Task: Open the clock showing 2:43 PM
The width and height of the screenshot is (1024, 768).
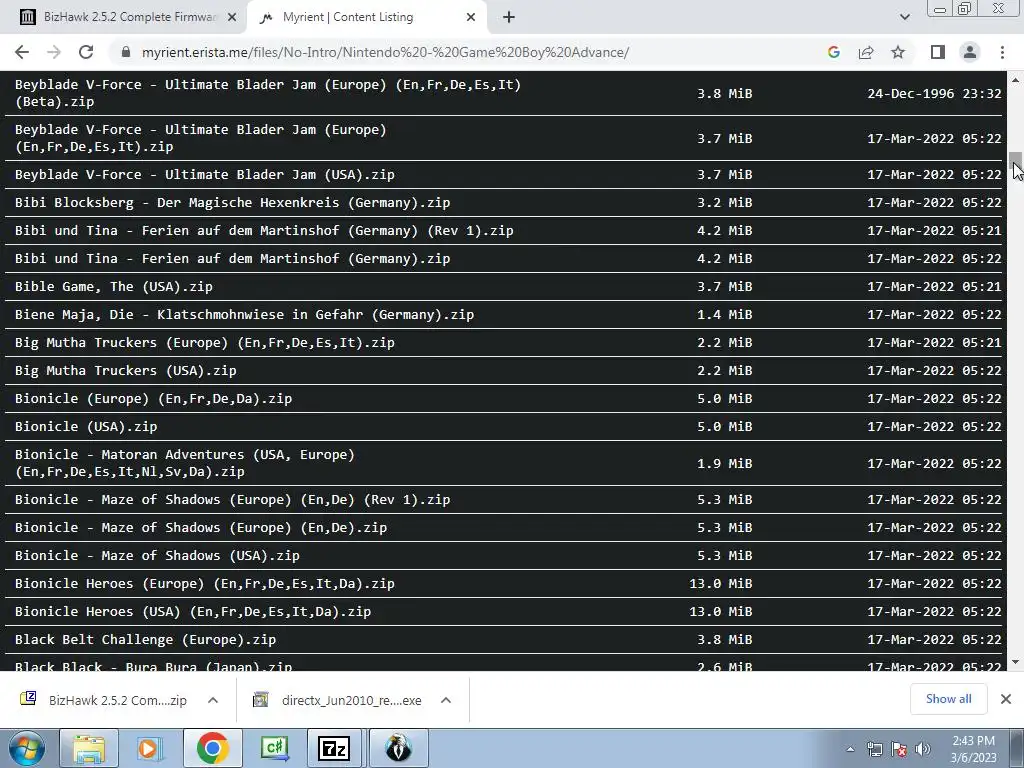Action: coord(973,749)
